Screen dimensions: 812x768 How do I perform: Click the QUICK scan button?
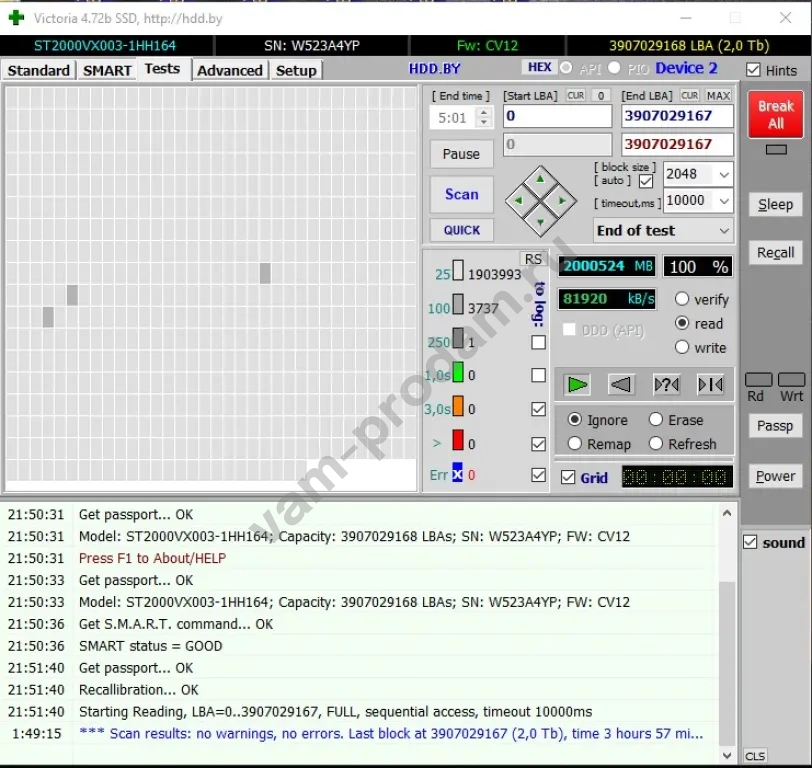(x=461, y=230)
